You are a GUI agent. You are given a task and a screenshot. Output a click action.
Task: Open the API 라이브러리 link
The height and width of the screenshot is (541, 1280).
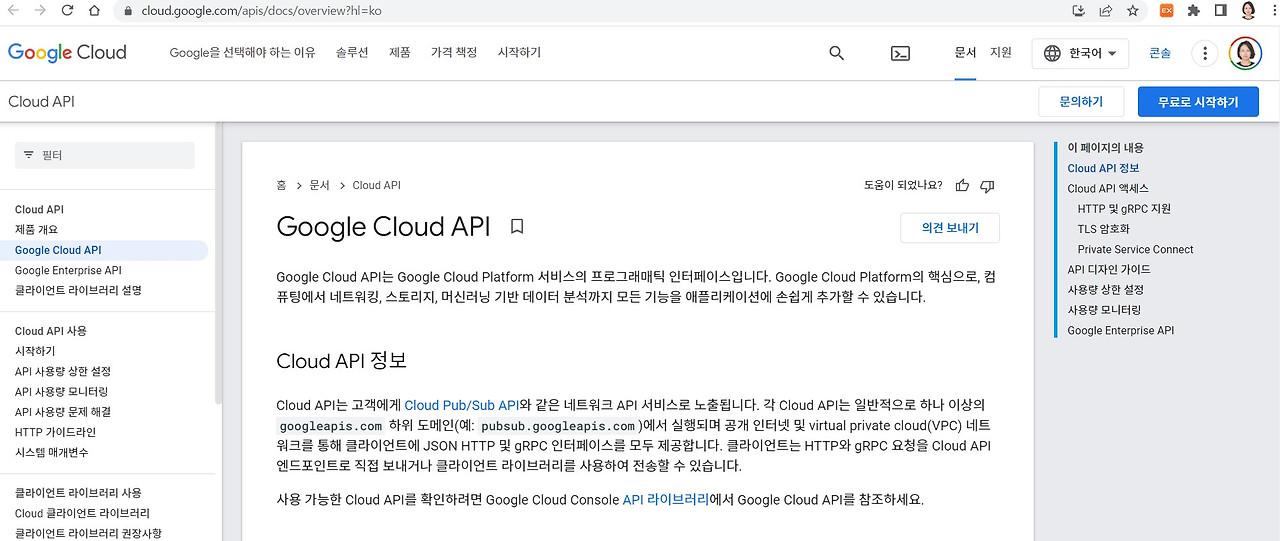point(665,499)
